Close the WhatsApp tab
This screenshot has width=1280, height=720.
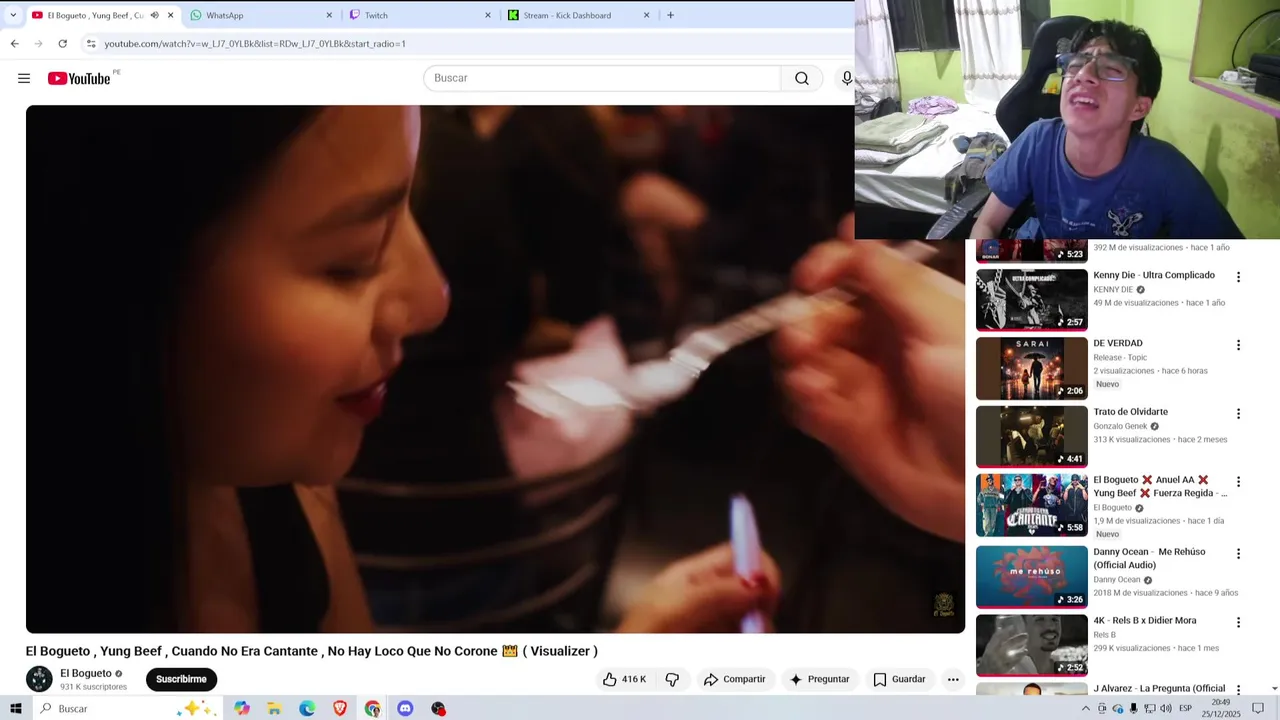click(x=329, y=15)
